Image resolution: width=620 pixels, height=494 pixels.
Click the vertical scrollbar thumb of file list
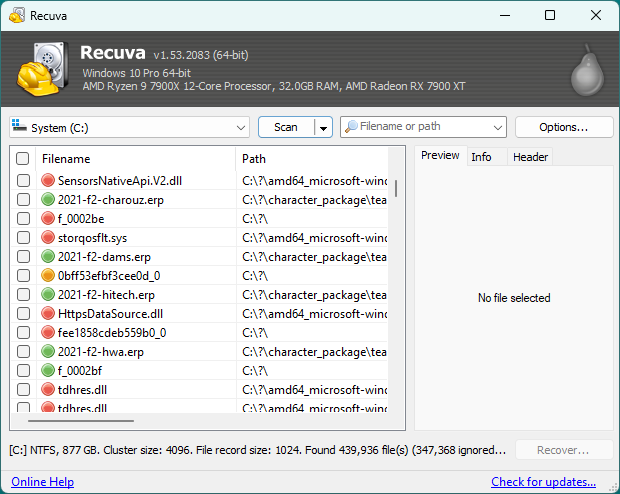click(396, 188)
